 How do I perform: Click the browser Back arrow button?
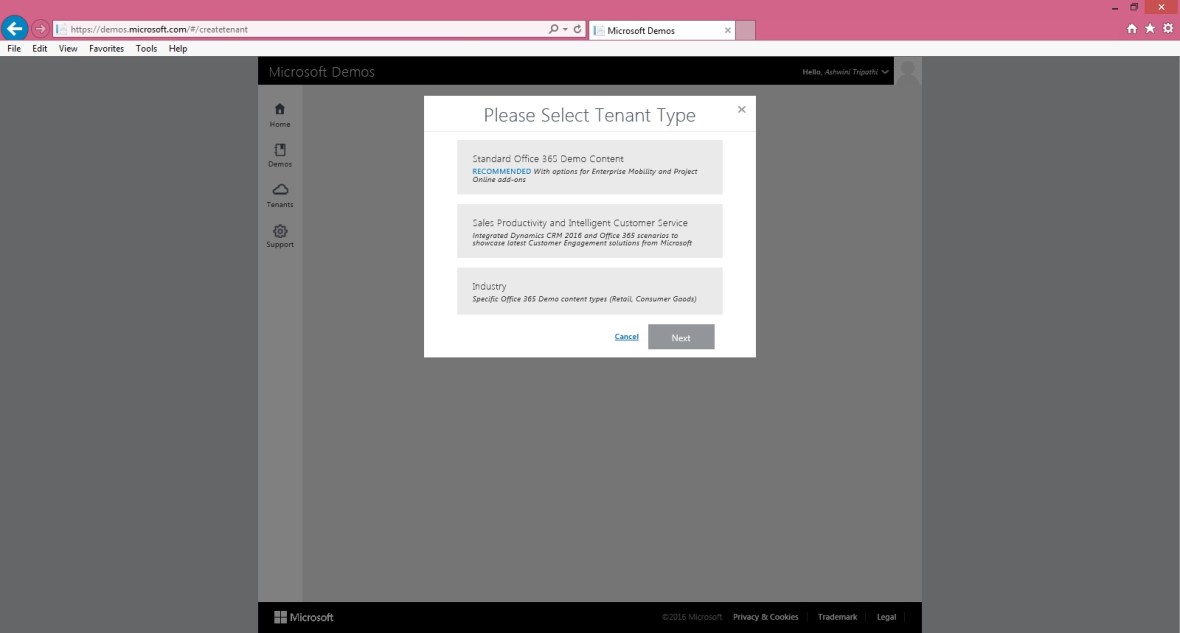15,29
